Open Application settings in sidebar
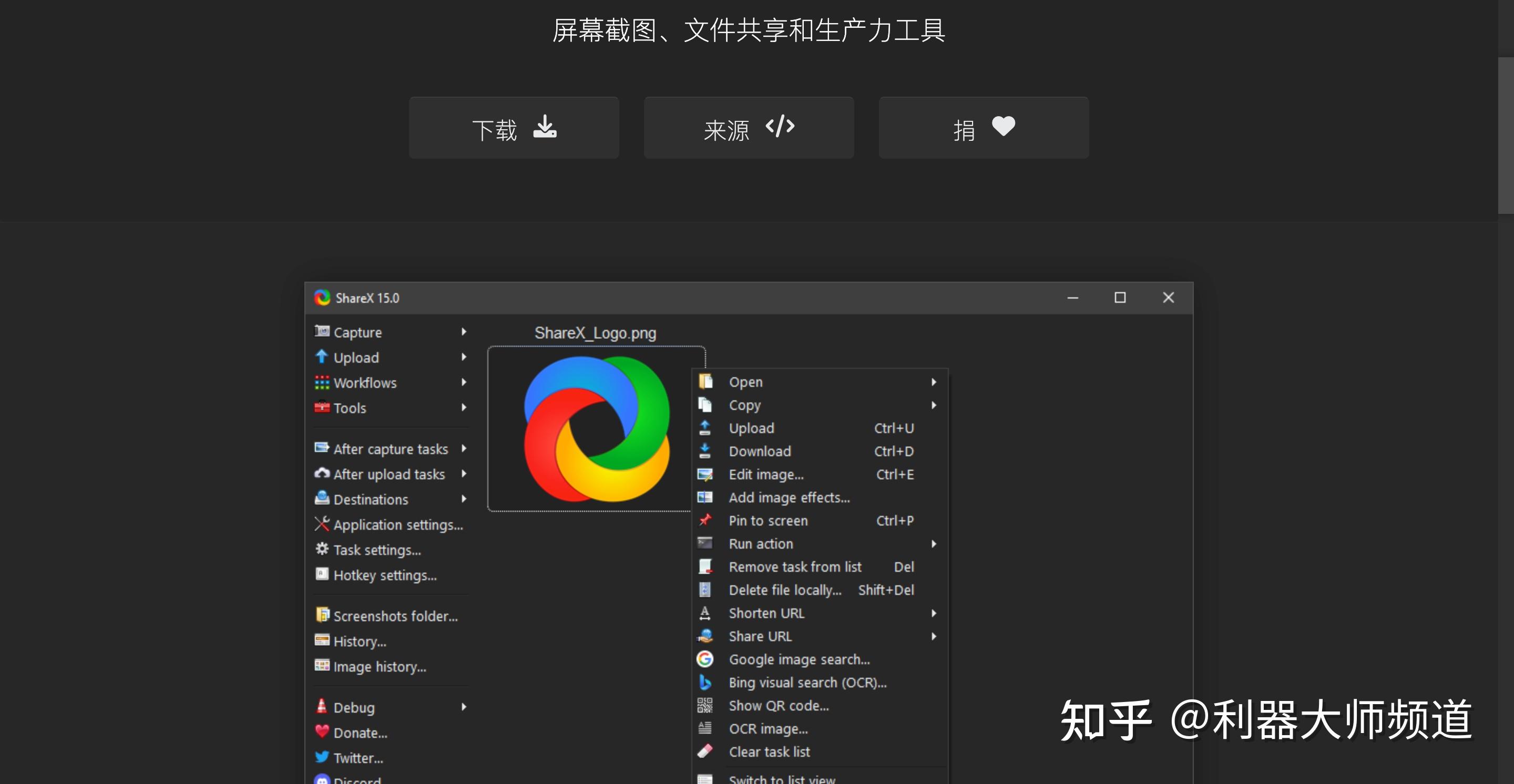This screenshot has height=784, width=1514. click(390, 524)
